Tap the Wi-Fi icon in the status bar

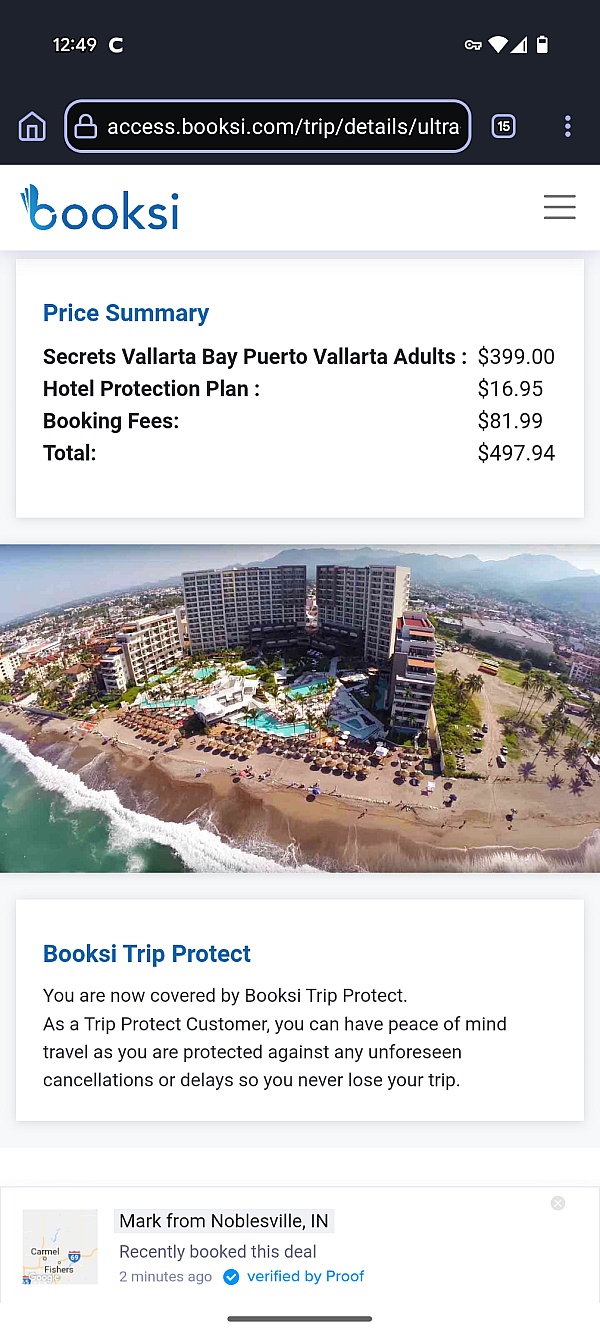[x=498, y=45]
